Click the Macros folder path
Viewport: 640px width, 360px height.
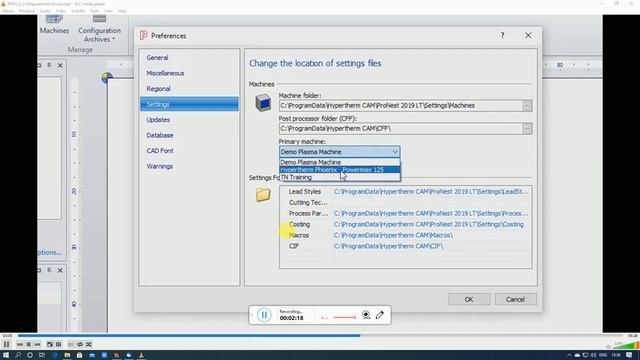[393, 236]
